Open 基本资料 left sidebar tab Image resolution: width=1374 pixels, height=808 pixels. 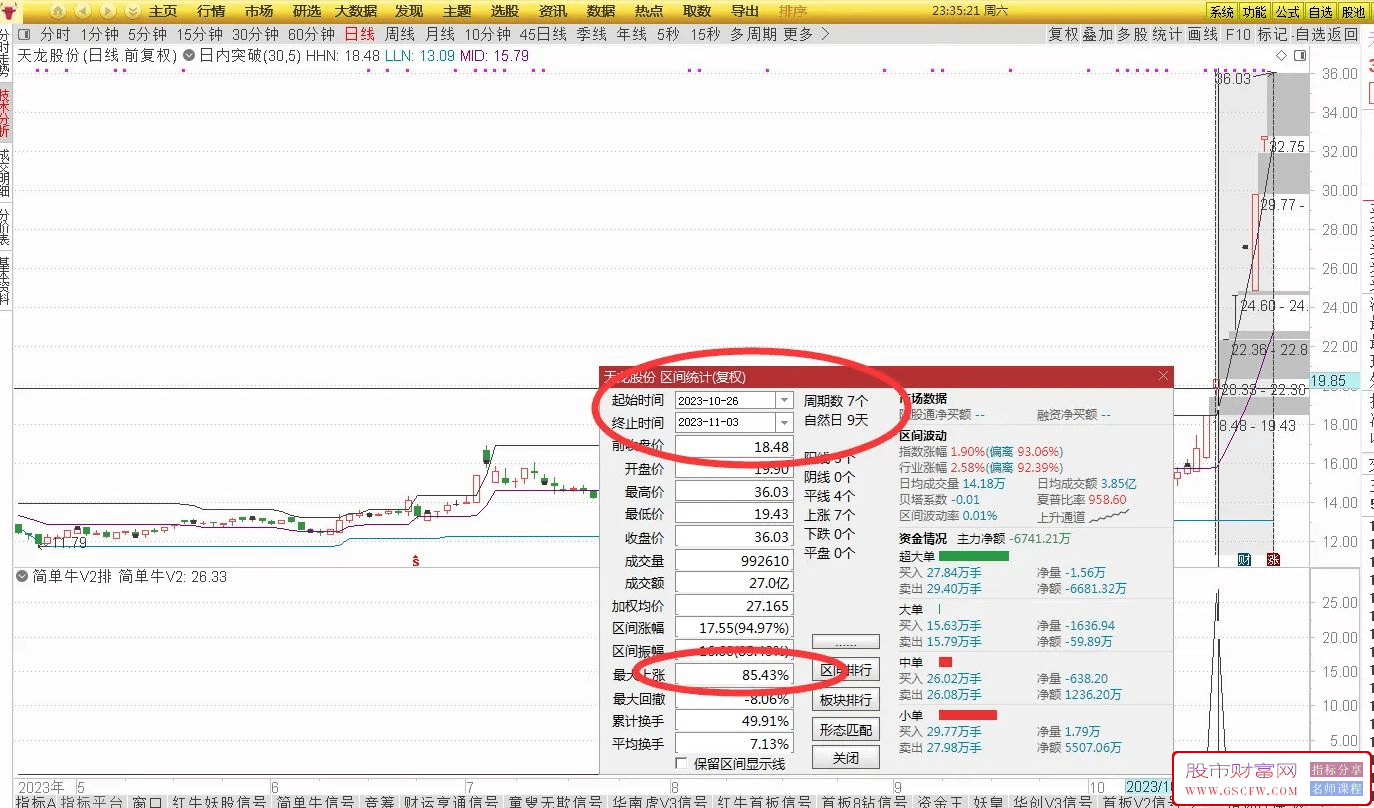pyautogui.click(x=6, y=281)
